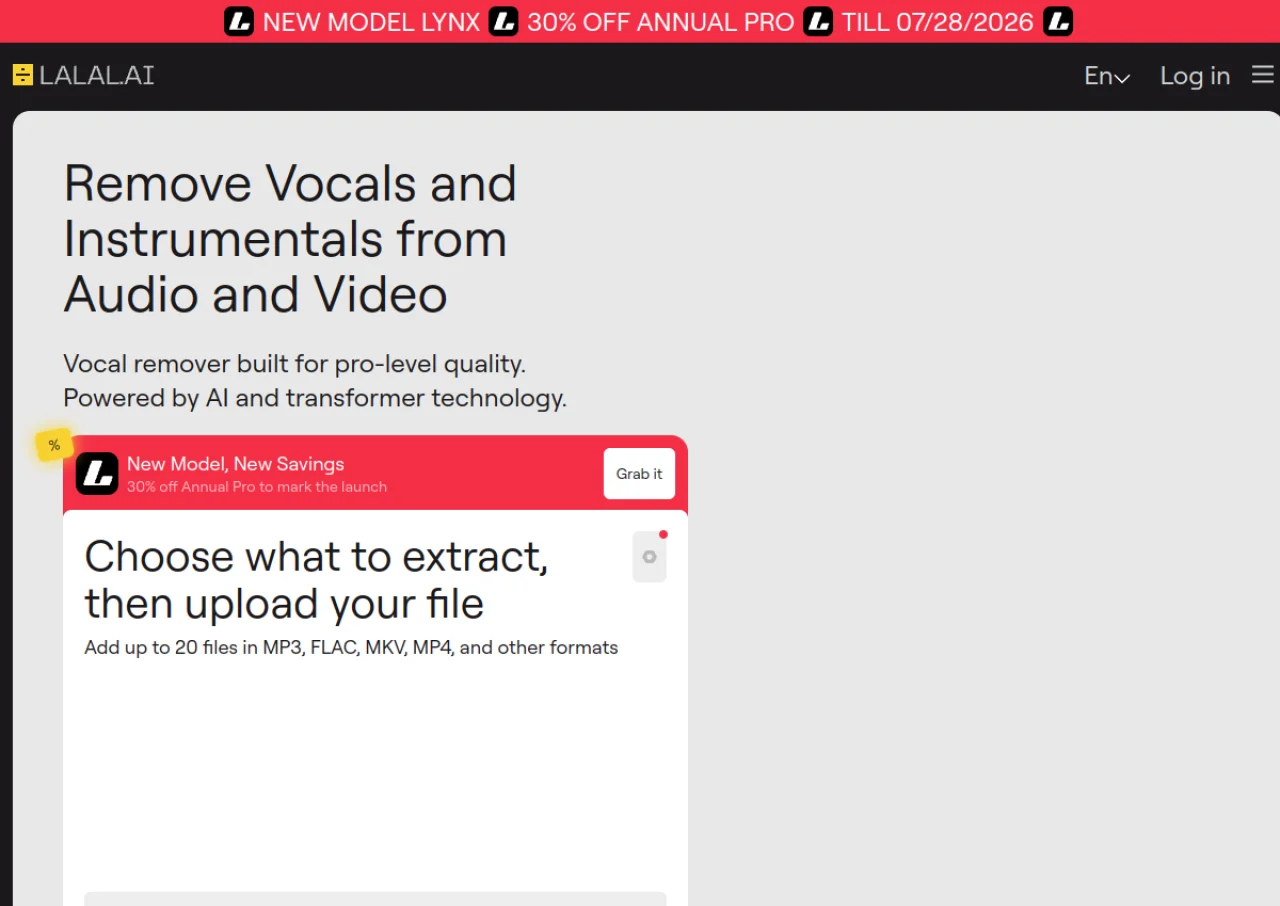This screenshot has height=906, width=1280.
Task: Click the Vocal remover built for pro-level quality line
Action: 295,363
